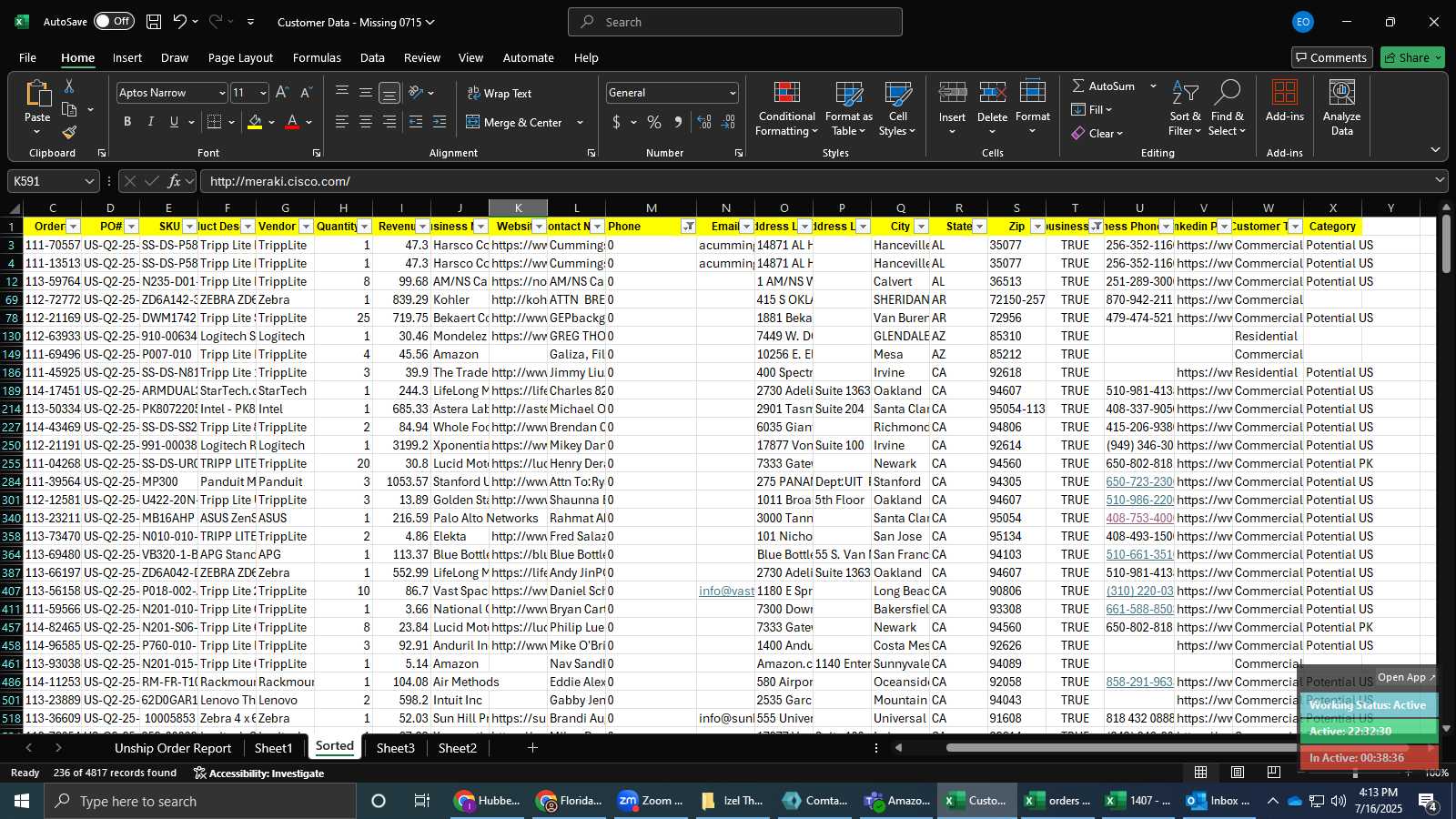Open Cell Styles gallery
The width and height of the screenshot is (1456, 819).
pyautogui.click(x=898, y=108)
